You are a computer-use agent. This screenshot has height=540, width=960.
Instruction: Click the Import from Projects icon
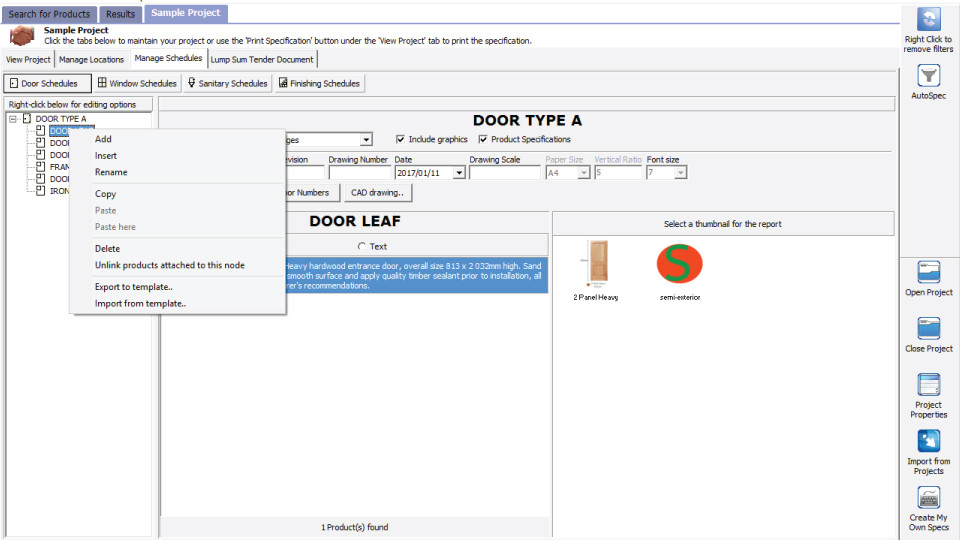tap(928, 441)
